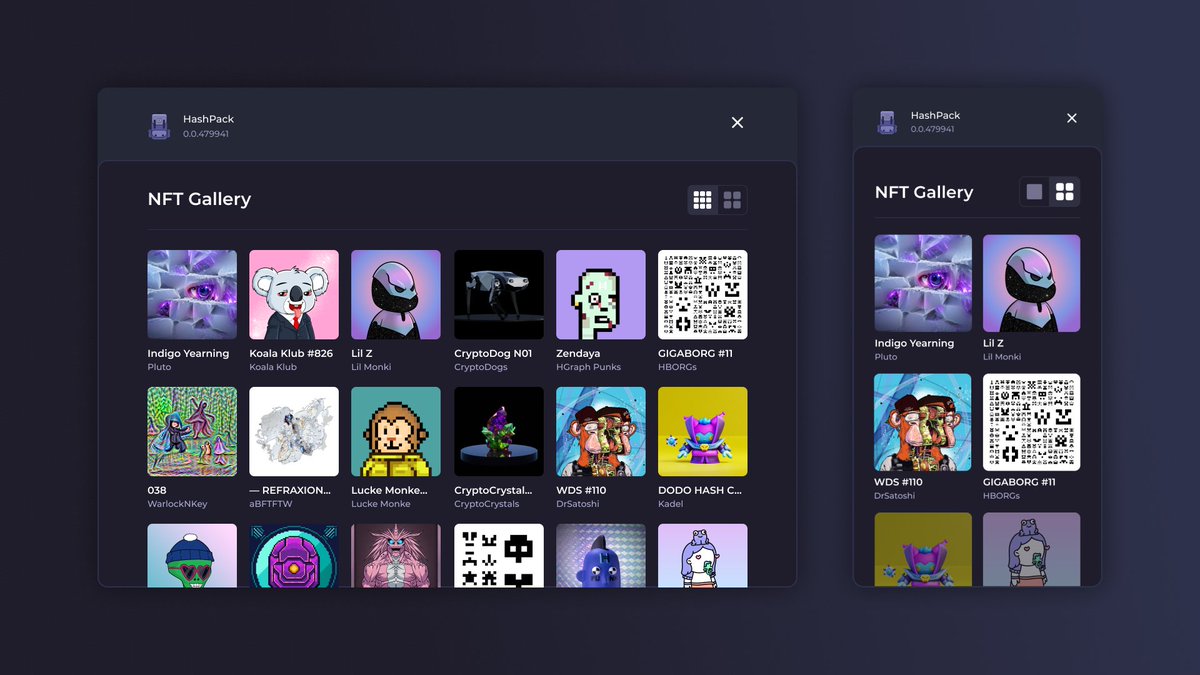Switch to large grid view in large window
This screenshot has width=1200, height=675.
click(x=732, y=200)
